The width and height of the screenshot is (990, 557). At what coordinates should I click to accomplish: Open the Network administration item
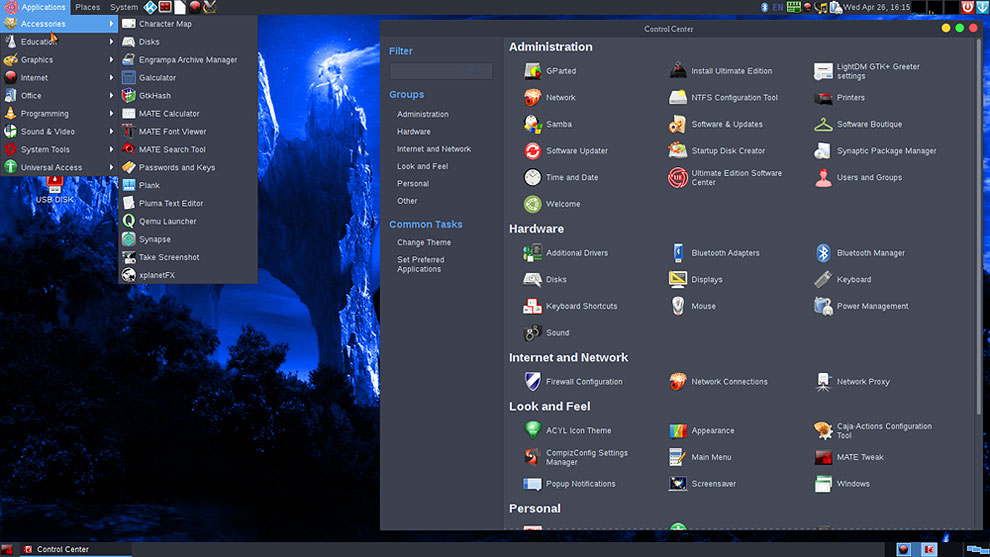tap(550, 97)
